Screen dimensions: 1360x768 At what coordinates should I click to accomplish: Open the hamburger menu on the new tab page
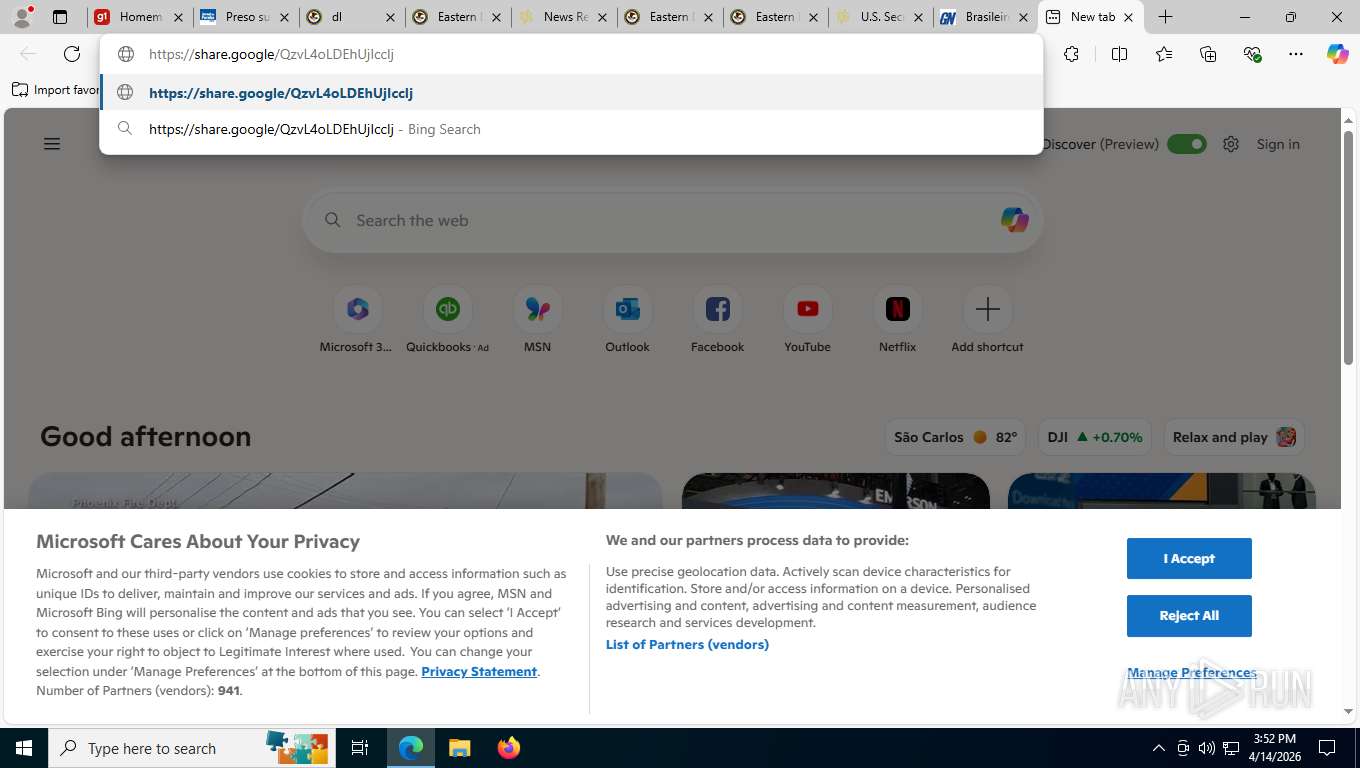[x=52, y=144]
